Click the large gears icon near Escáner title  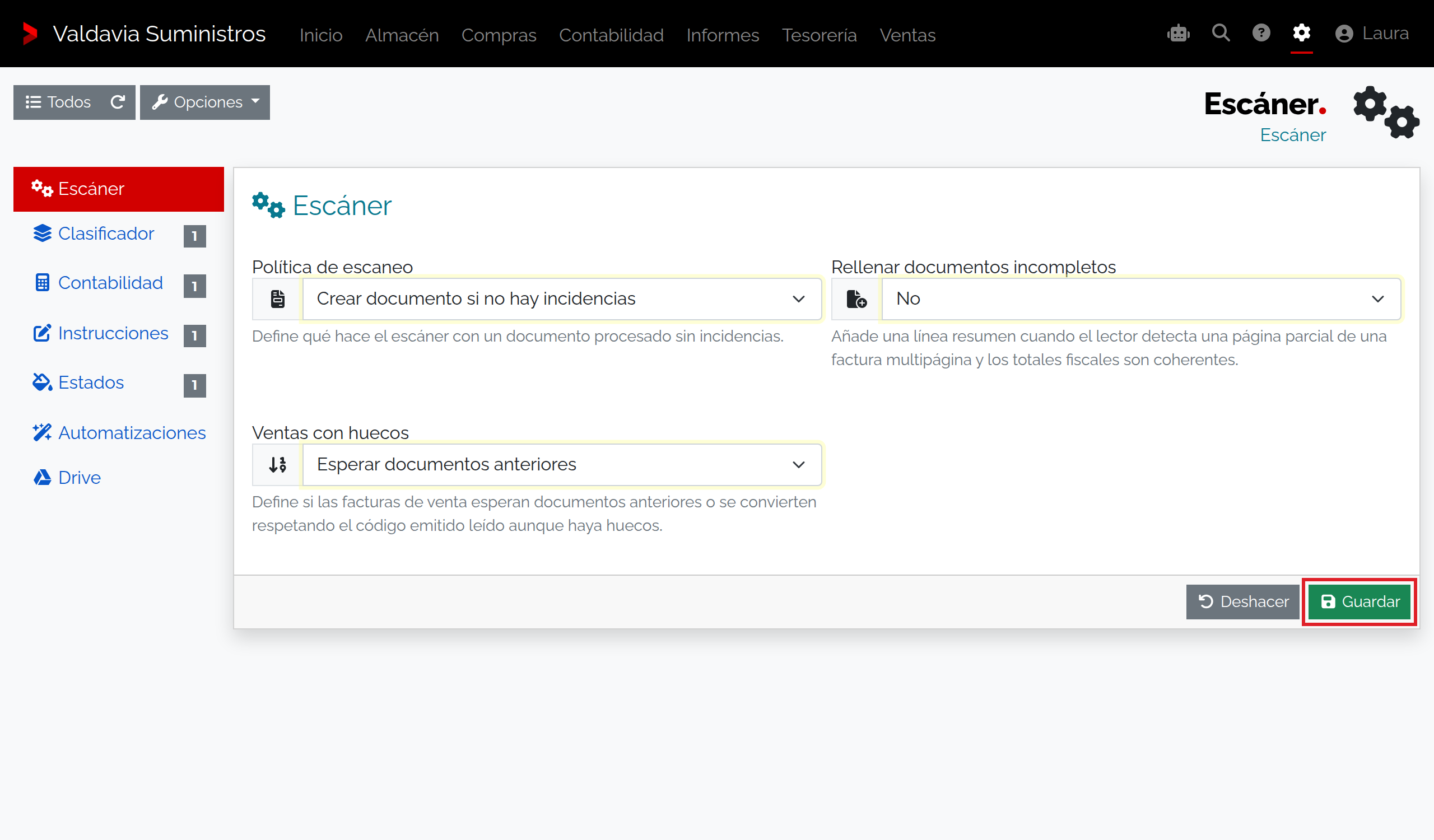[1386, 112]
